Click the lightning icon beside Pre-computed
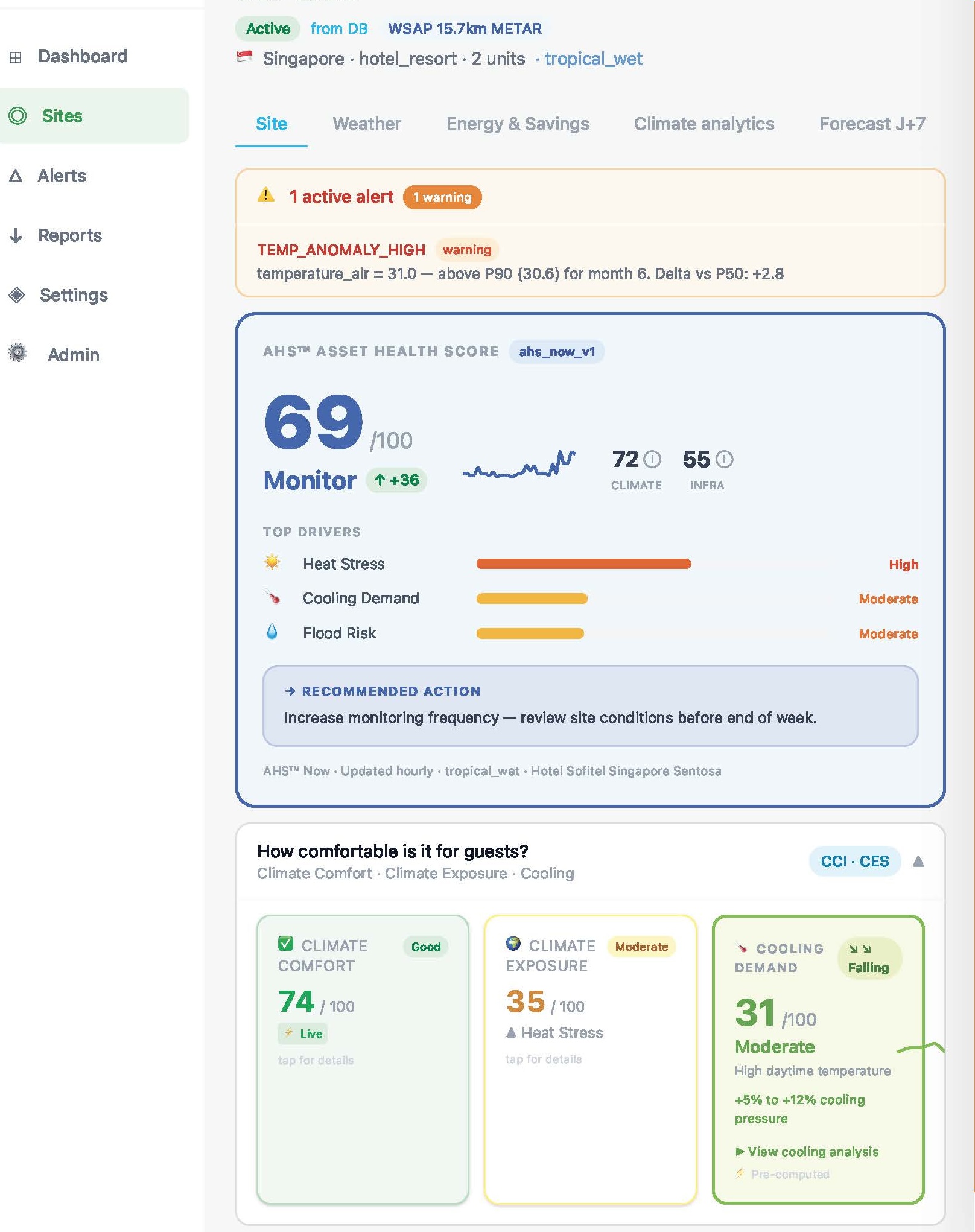975x1232 pixels. [x=740, y=1173]
